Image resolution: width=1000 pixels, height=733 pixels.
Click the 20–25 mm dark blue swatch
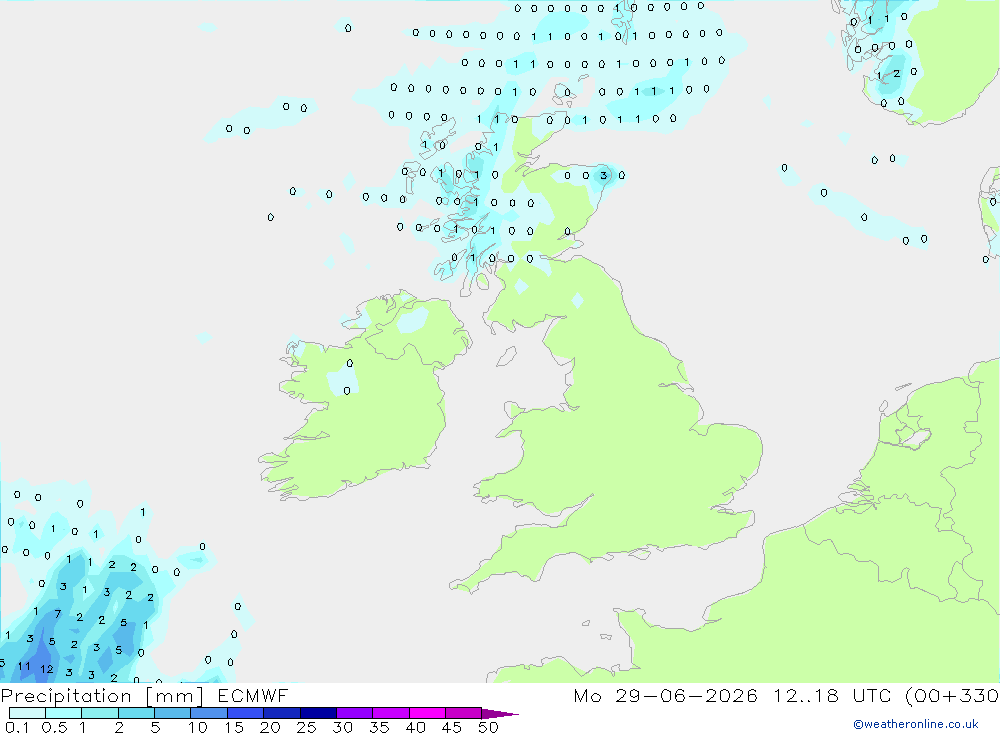[281, 713]
